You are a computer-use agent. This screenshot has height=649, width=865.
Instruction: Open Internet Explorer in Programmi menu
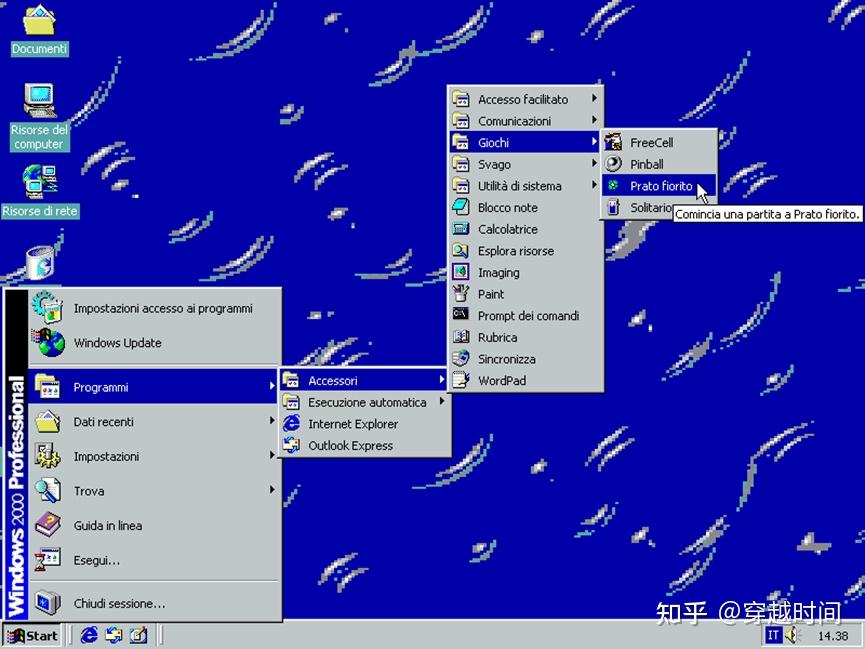(364, 424)
